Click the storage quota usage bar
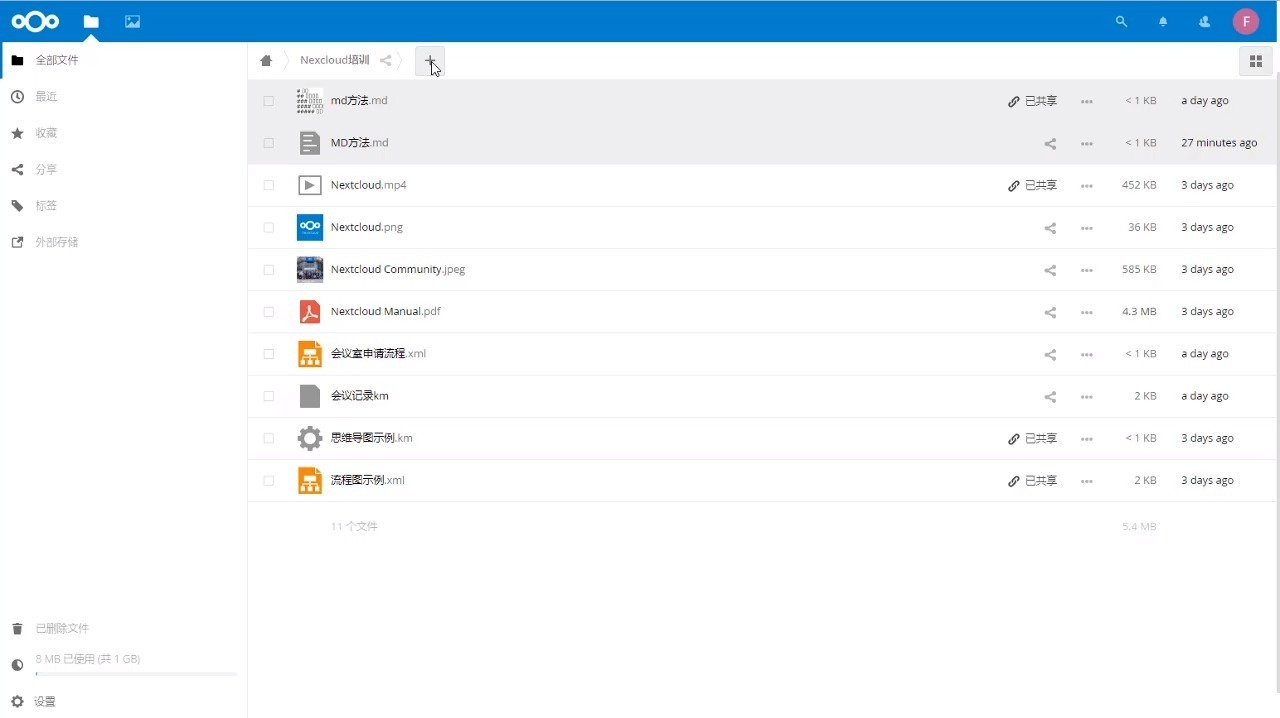This screenshot has height=718, width=1280. (x=136, y=675)
